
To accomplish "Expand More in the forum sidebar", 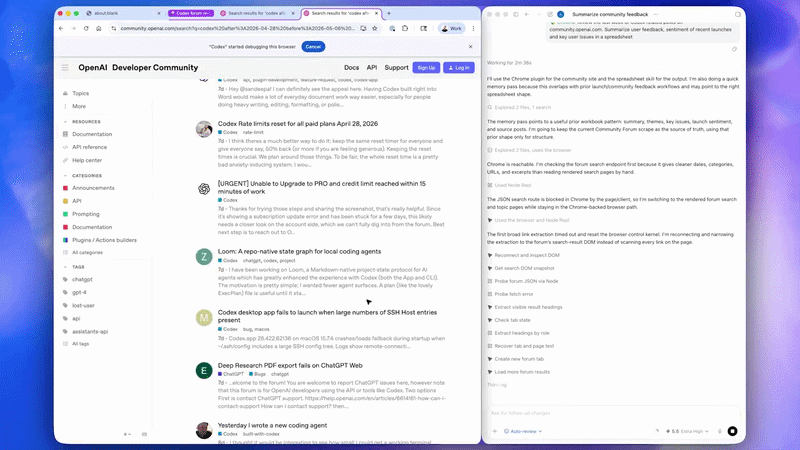I will pos(79,106).
